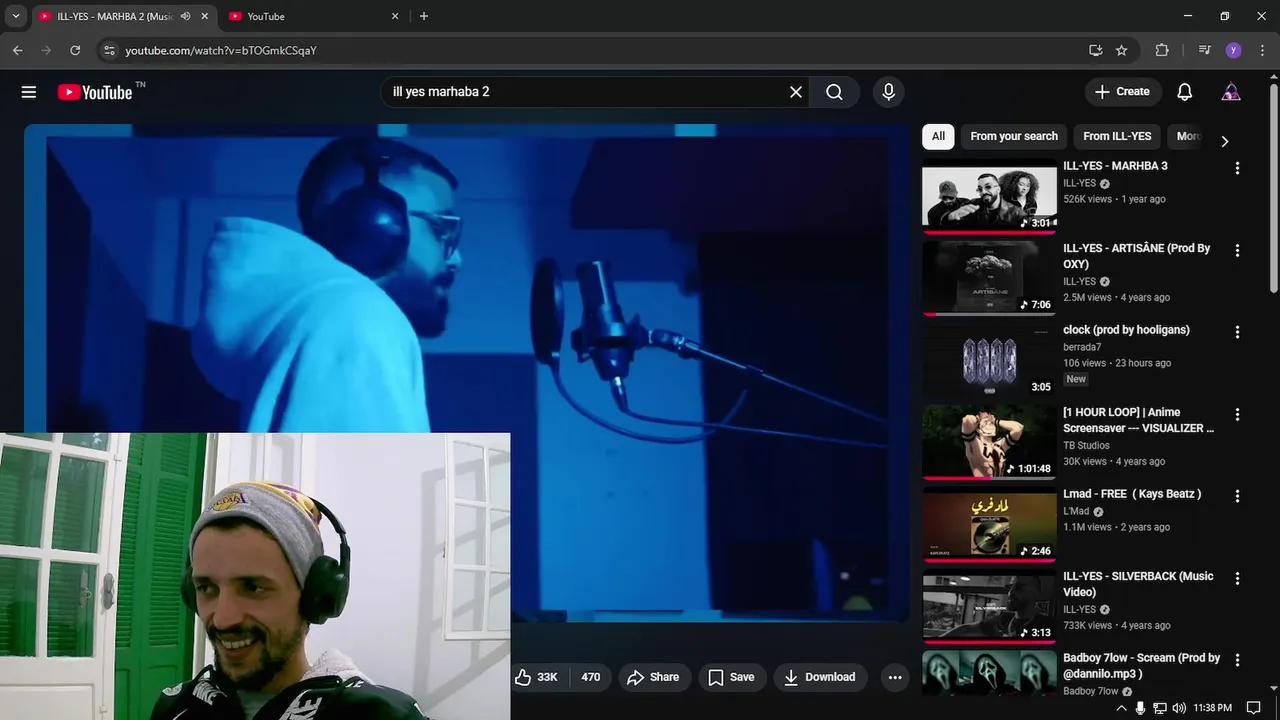This screenshot has width=1280, height=720.
Task: Open the L'Mad channel link
Action: click(1076, 512)
